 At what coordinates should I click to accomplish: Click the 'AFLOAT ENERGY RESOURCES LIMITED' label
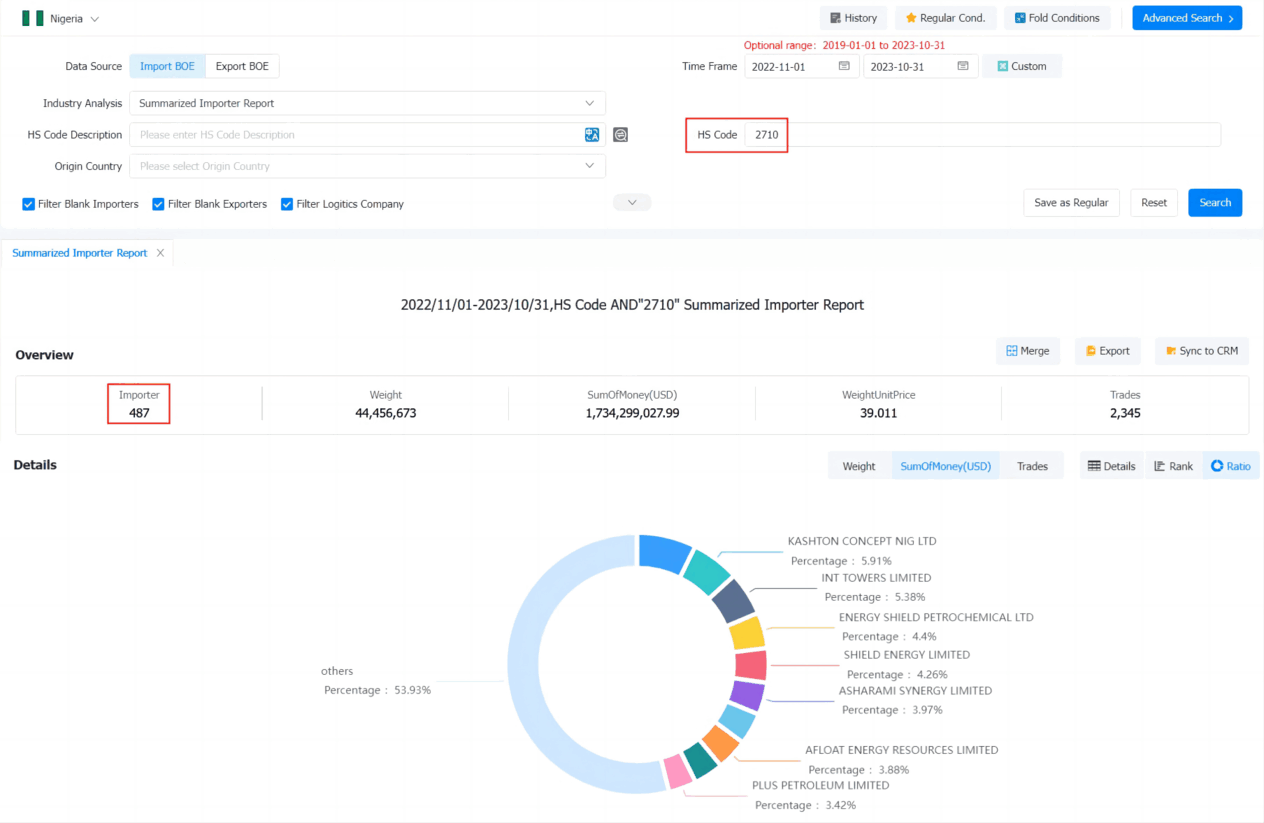coord(902,750)
